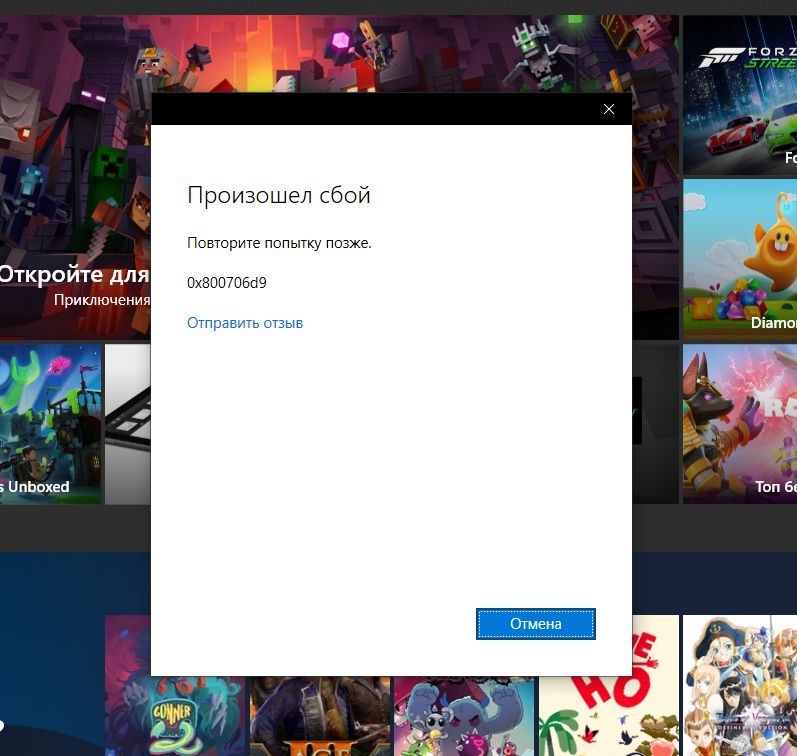This screenshot has height=756, width=797.
Task: Open the blue monster game thumbnail
Action: coord(464,716)
